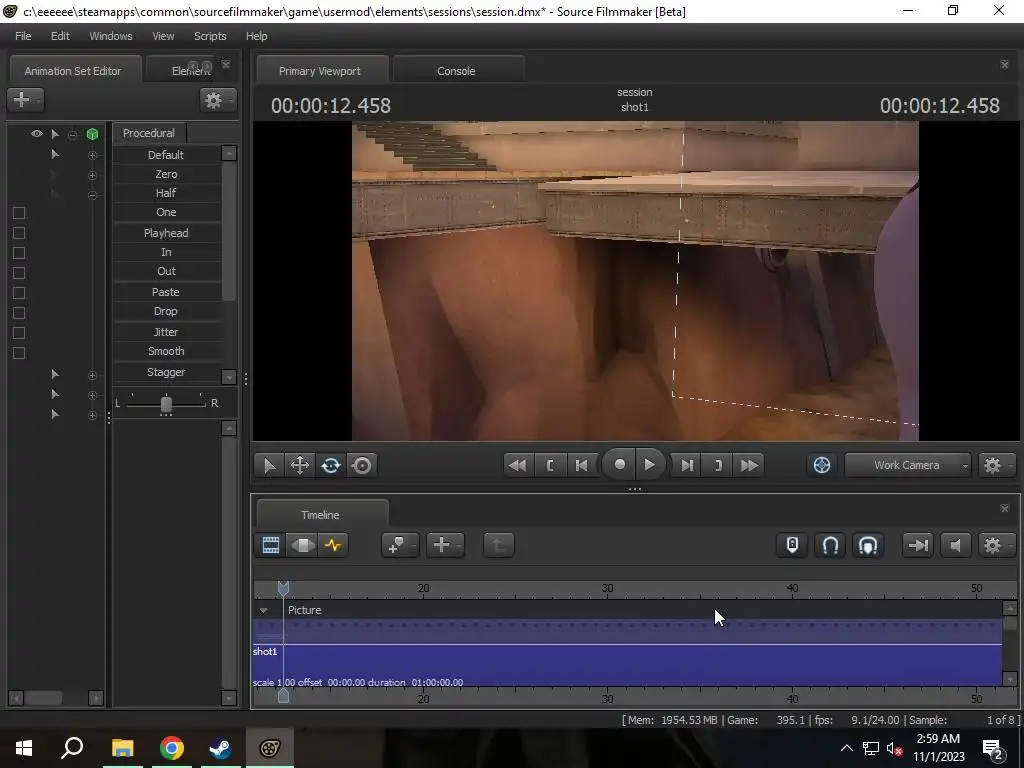Viewport: 1024px width, 768px height.
Task: Step back one frame
Action: point(581,465)
